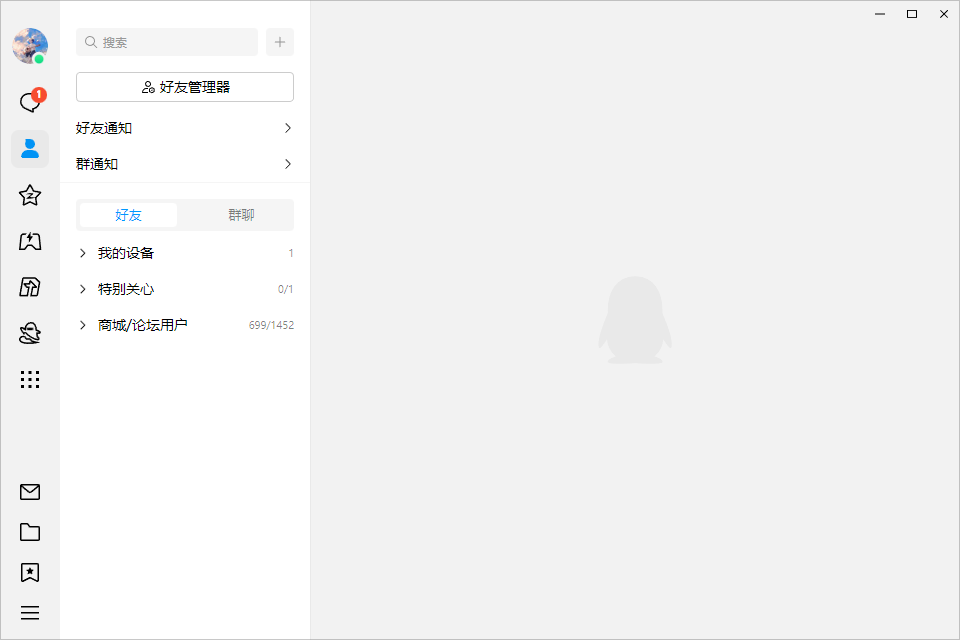Open the main menu hamburger icon
The height and width of the screenshot is (640, 960).
[30, 612]
